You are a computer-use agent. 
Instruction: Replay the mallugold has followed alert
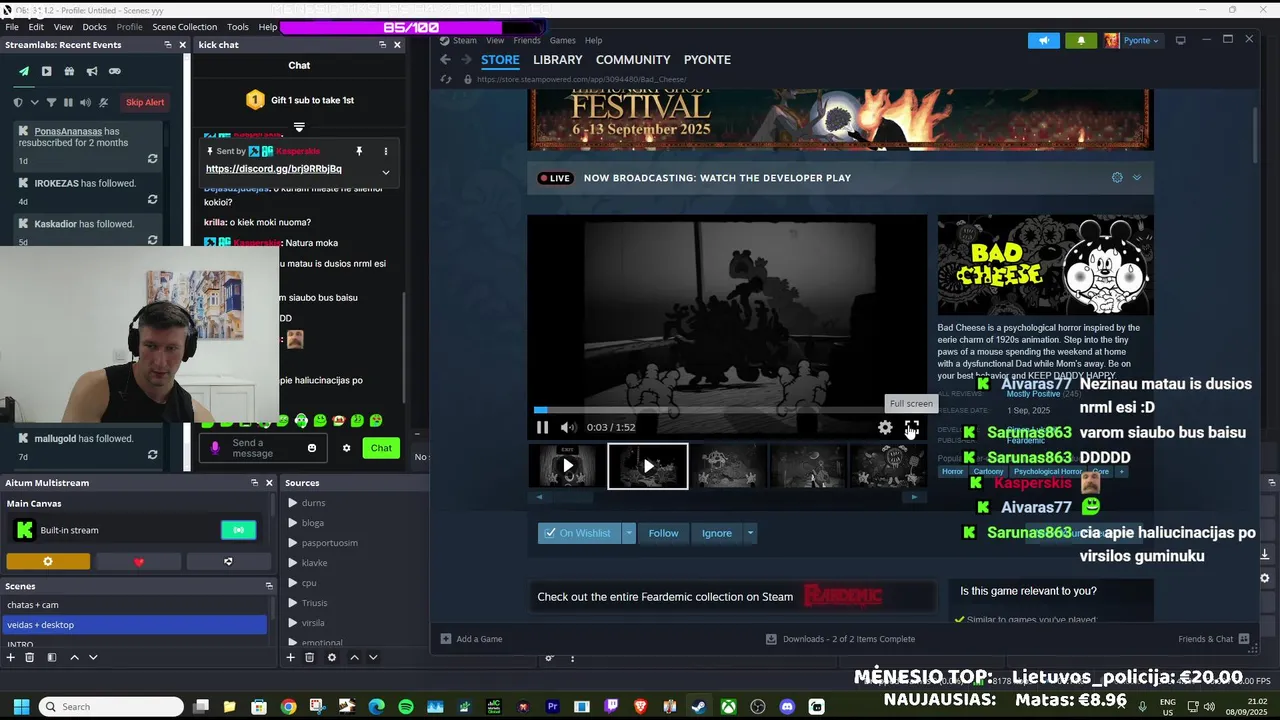(152, 454)
